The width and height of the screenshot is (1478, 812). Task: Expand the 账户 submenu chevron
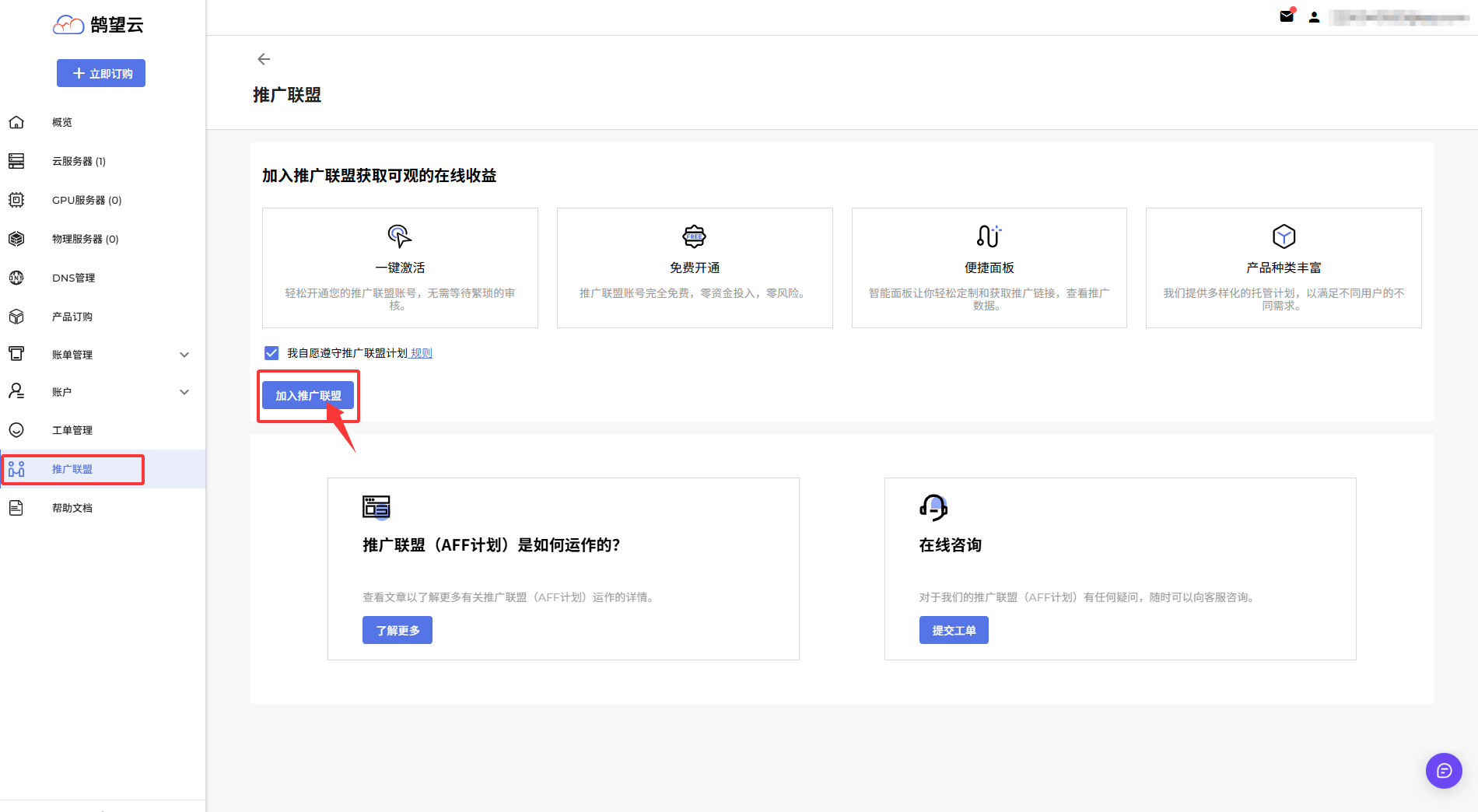pos(184,392)
